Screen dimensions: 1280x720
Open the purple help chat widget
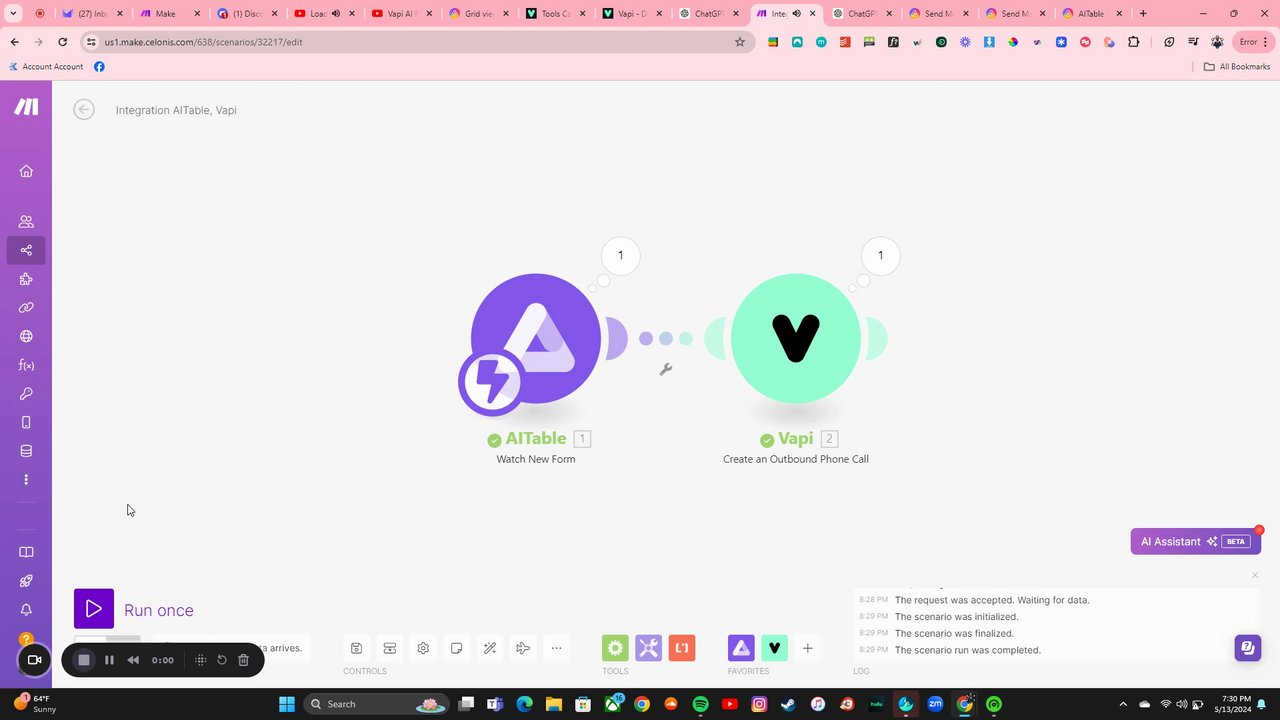tap(1247, 648)
